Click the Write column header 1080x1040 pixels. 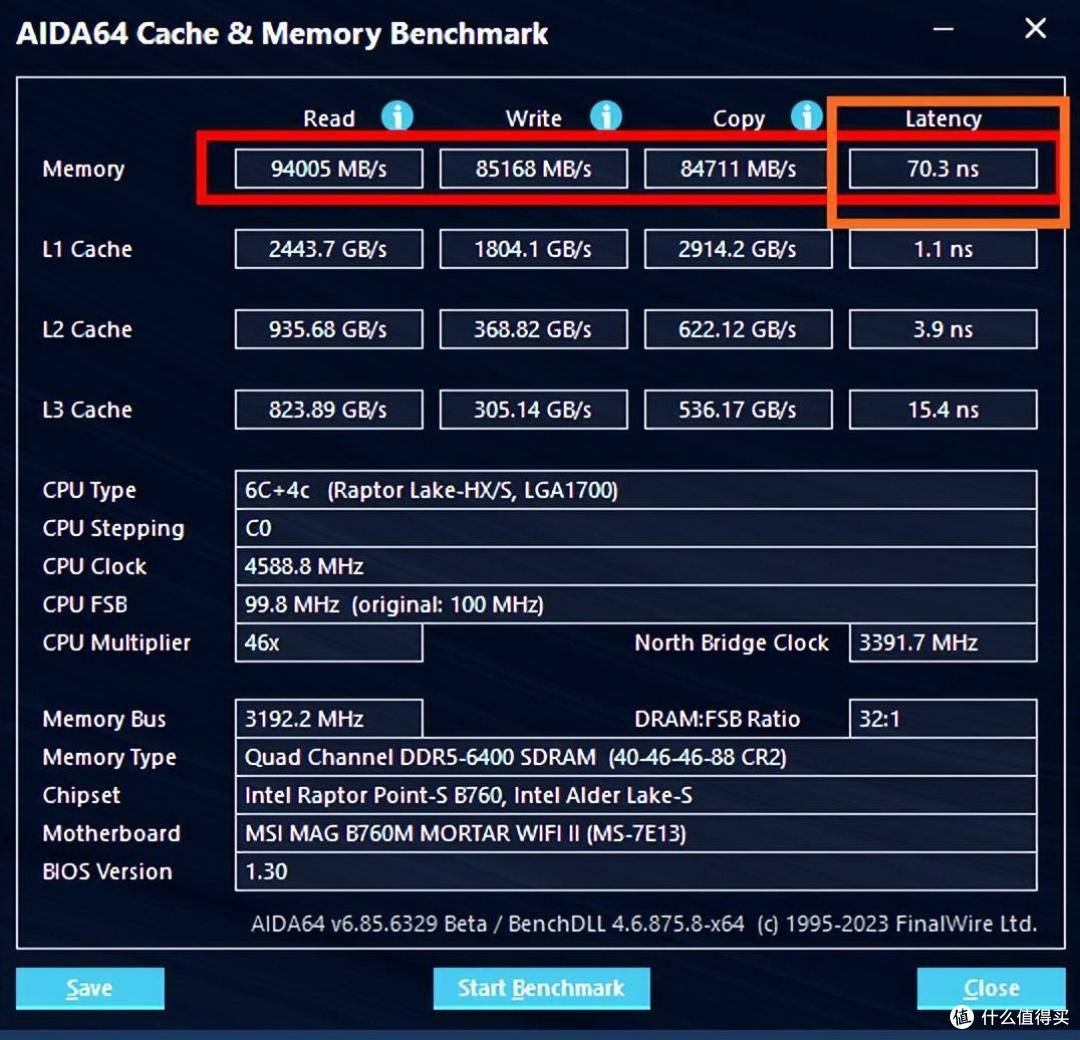pos(533,118)
